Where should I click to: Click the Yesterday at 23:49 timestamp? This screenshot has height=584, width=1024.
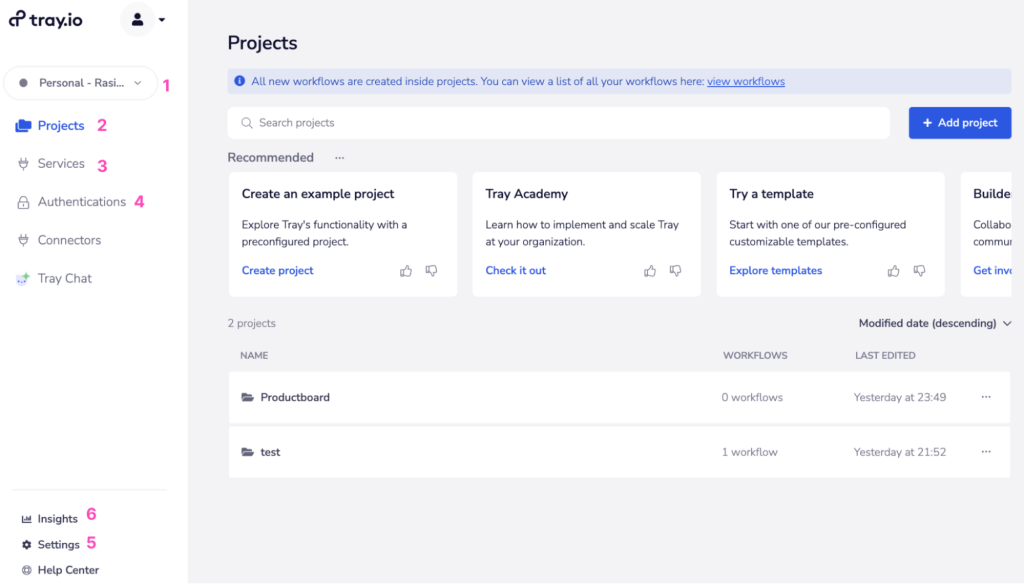click(899, 397)
